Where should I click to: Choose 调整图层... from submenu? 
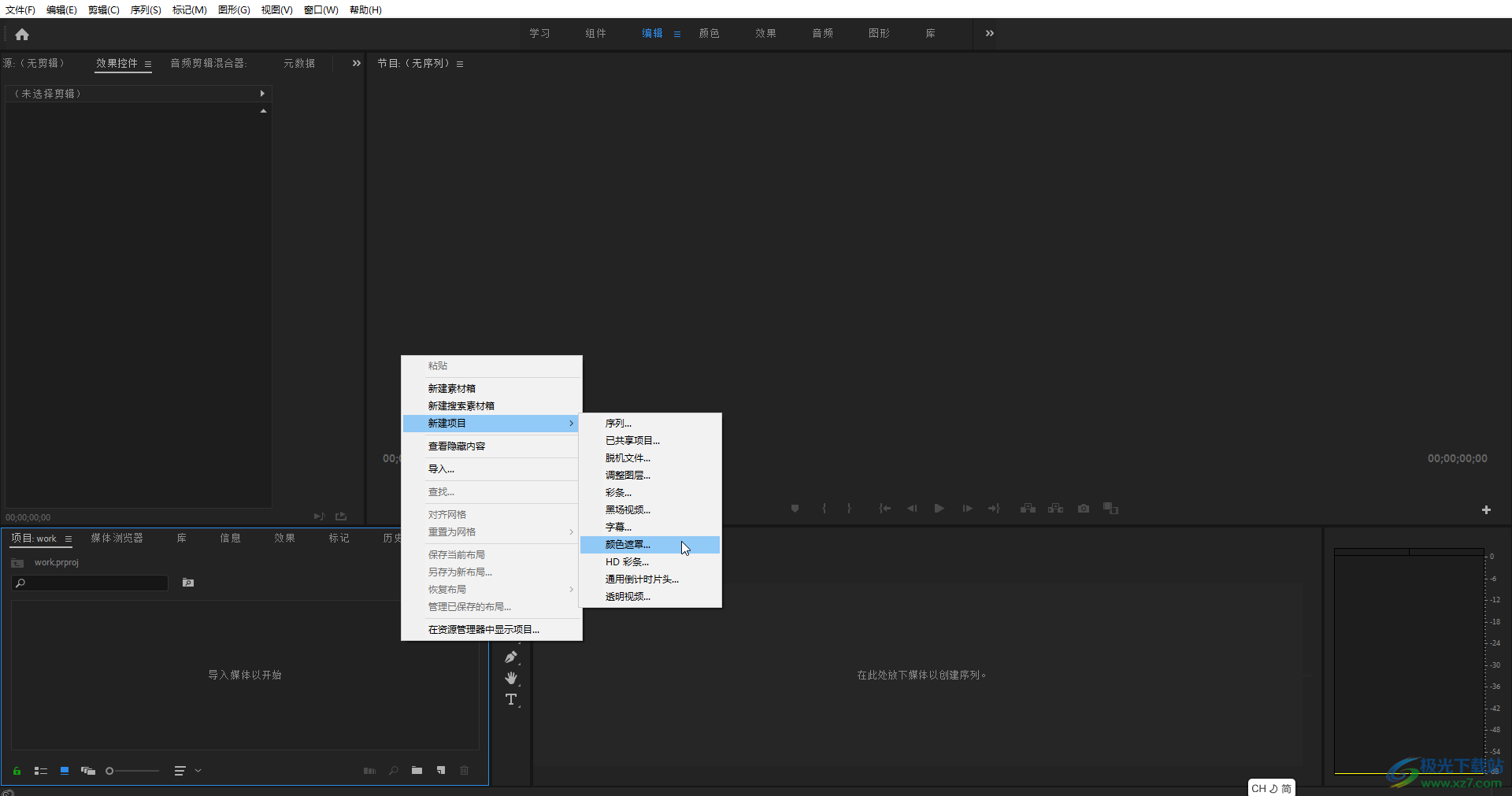click(650, 476)
